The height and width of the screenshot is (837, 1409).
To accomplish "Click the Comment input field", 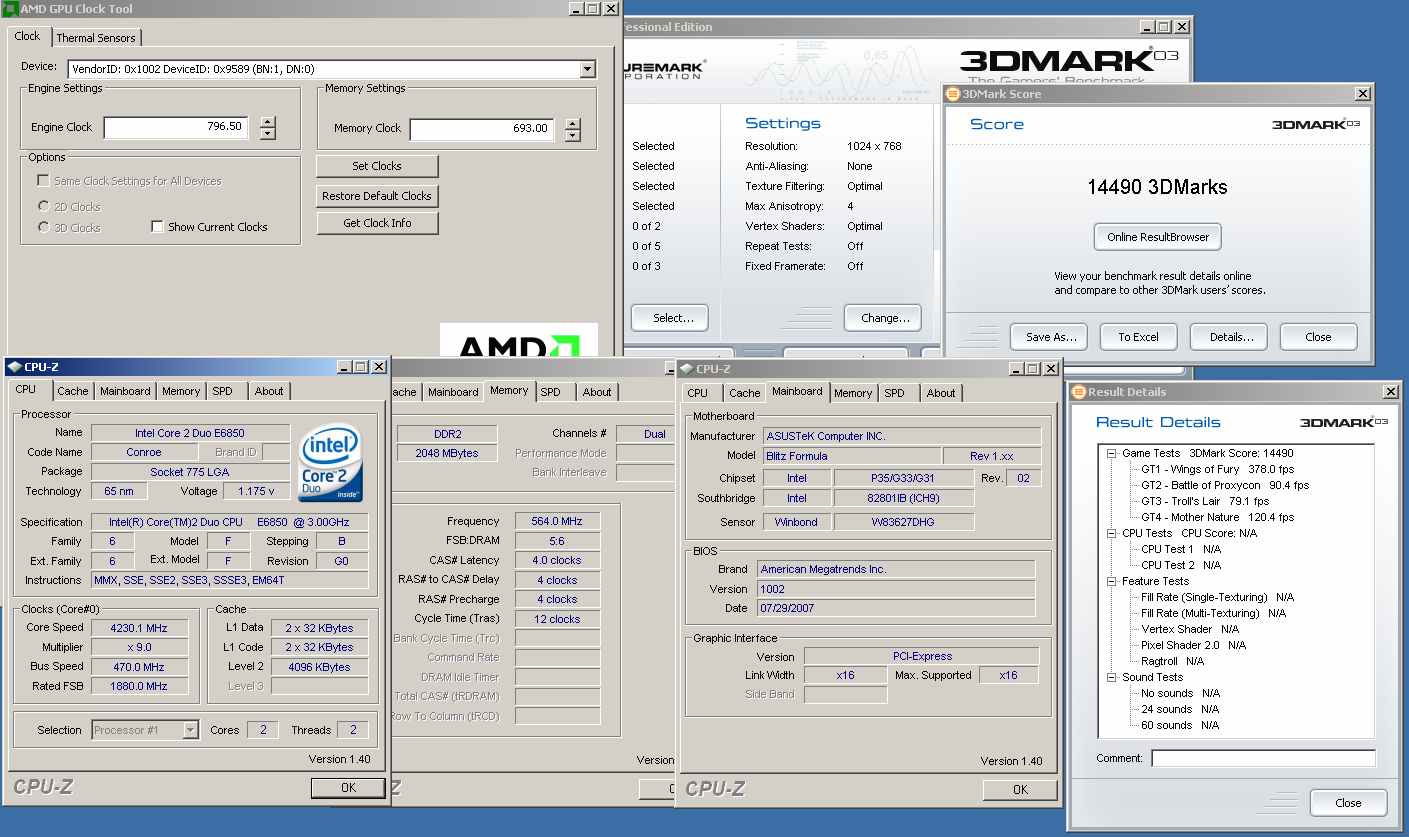I will point(1263,758).
